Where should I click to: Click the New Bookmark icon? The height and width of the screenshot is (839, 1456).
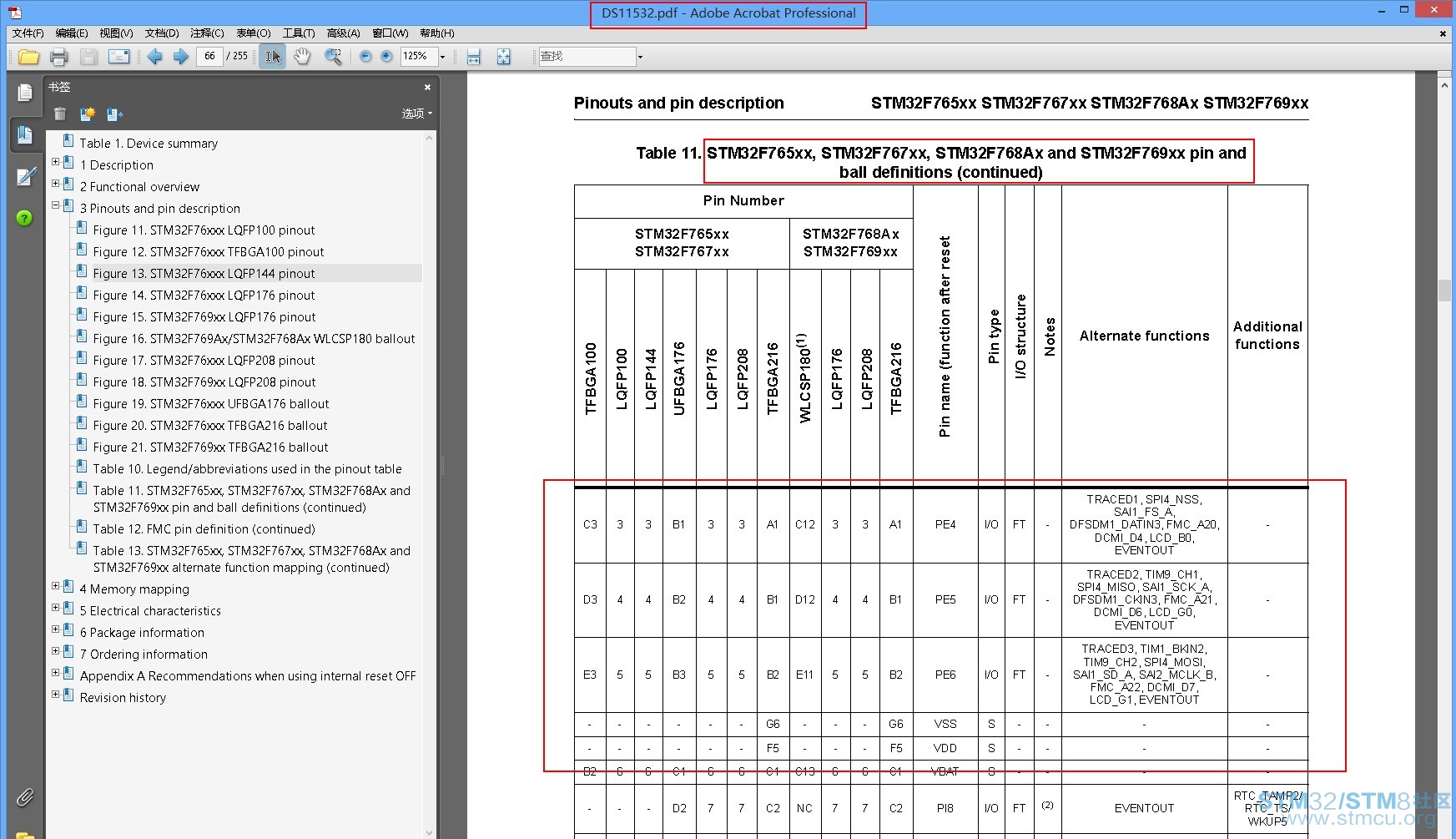(x=87, y=114)
